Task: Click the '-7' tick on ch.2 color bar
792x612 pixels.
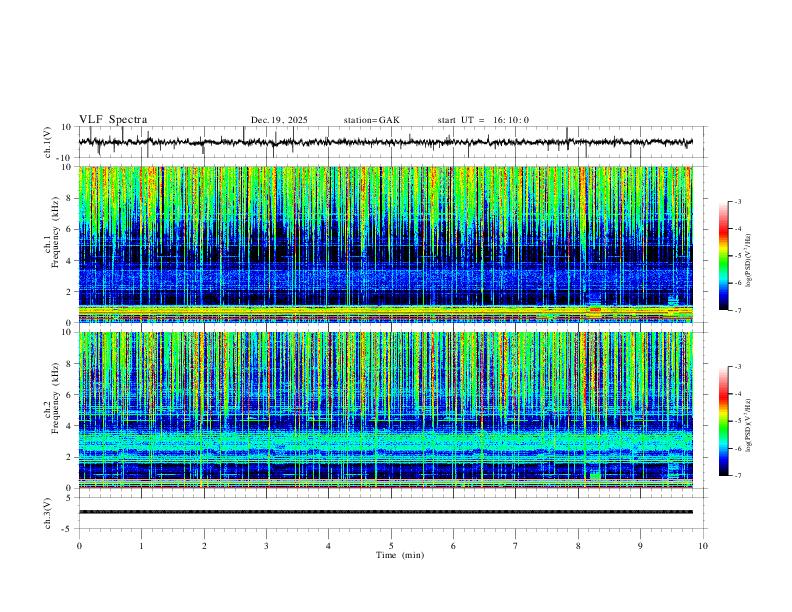Action: (738, 476)
